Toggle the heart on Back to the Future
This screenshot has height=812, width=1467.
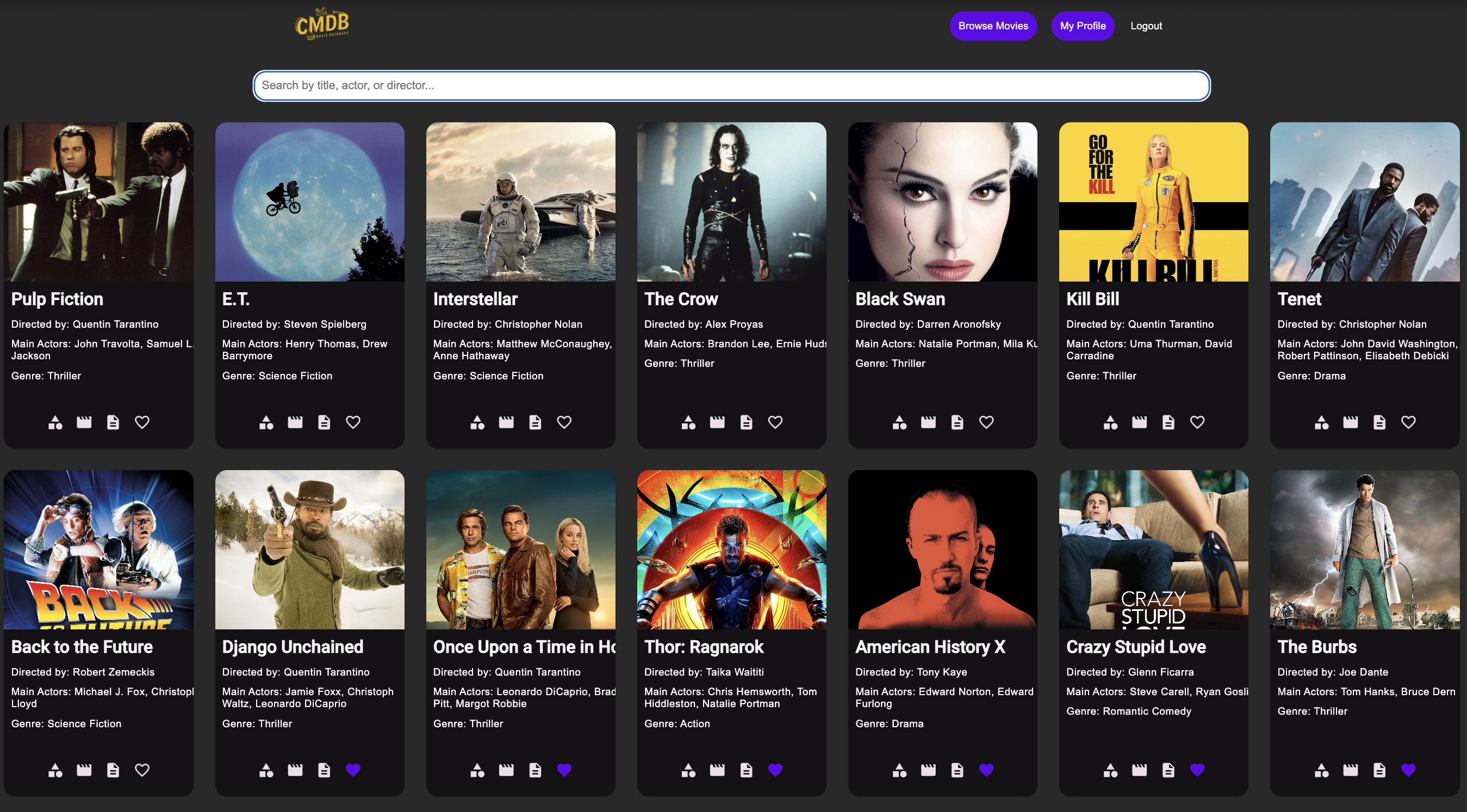(x=142, y=770)
